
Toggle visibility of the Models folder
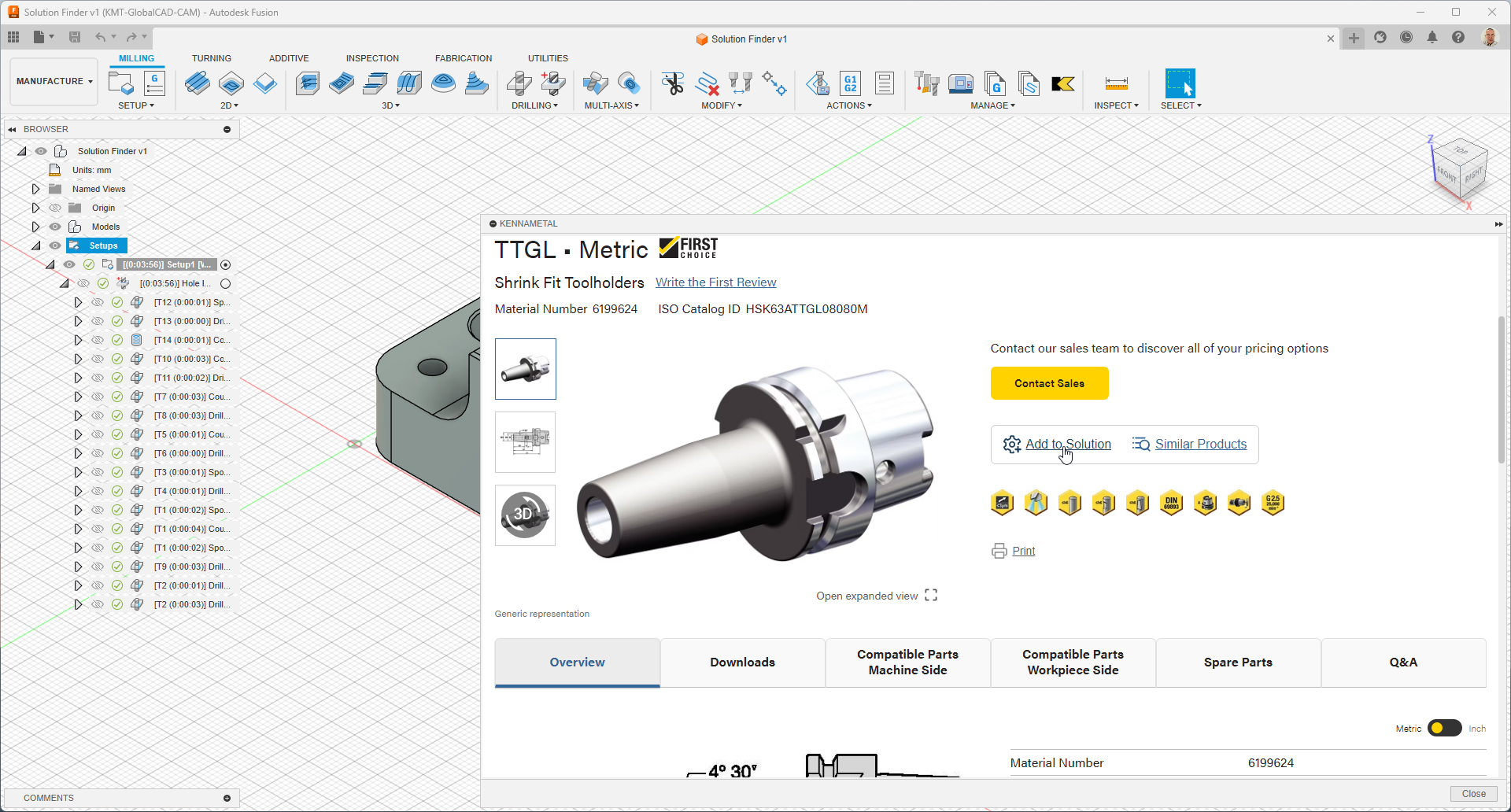point(55,227)
